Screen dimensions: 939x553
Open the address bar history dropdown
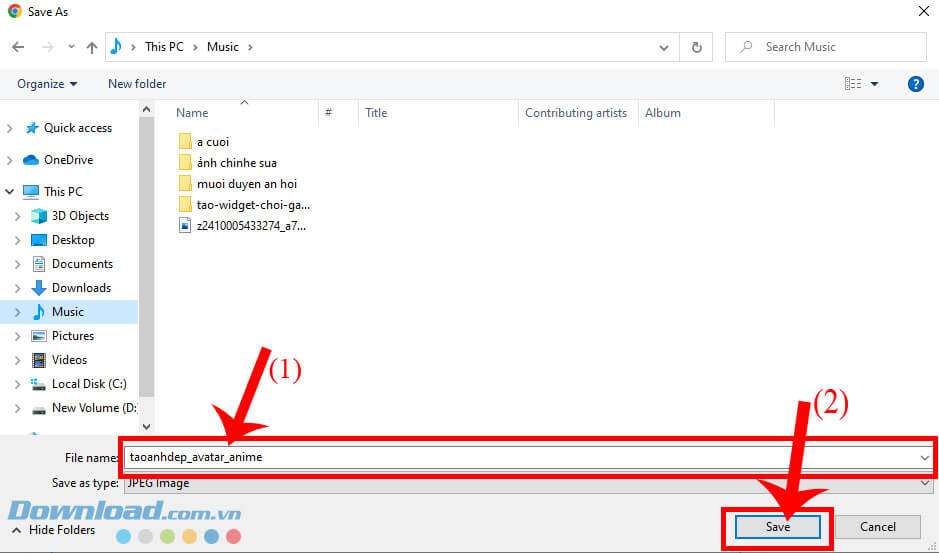[x=664, y=47]
